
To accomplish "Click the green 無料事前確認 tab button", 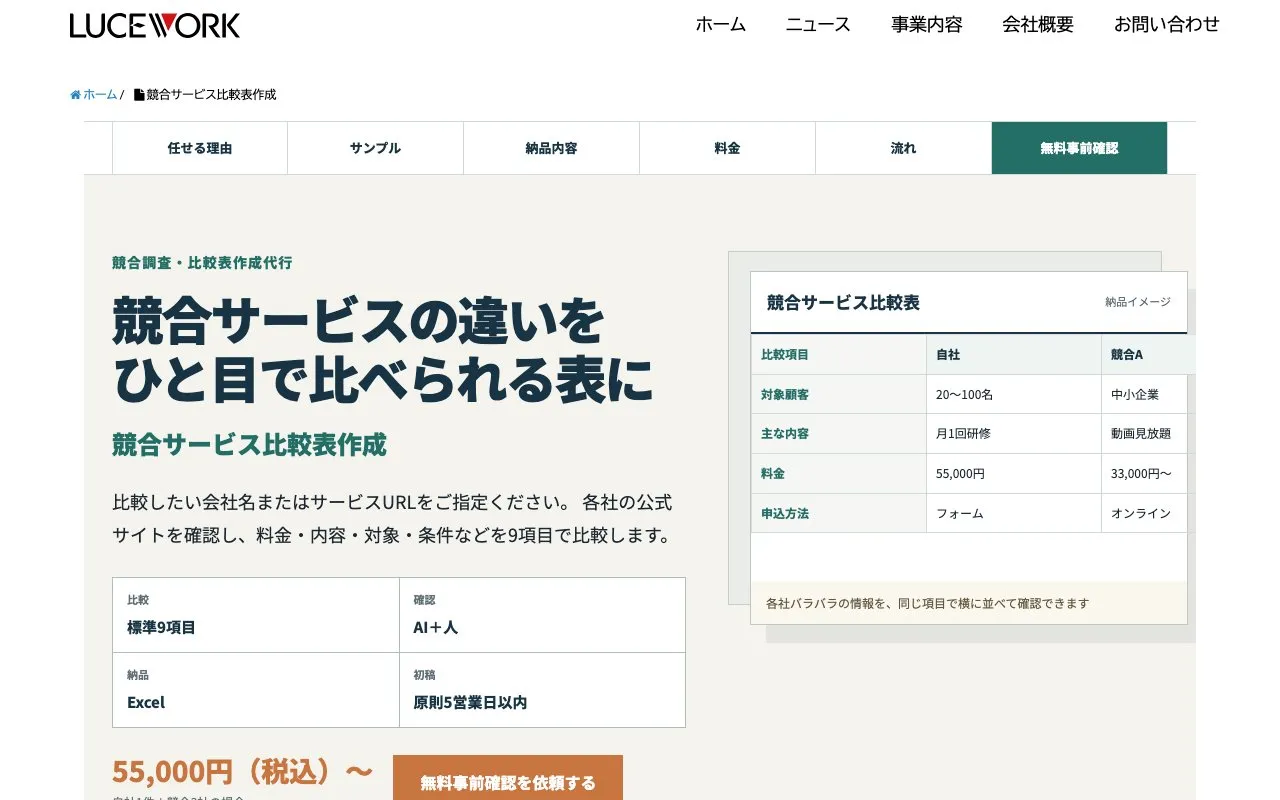I will coord(1080,148).
